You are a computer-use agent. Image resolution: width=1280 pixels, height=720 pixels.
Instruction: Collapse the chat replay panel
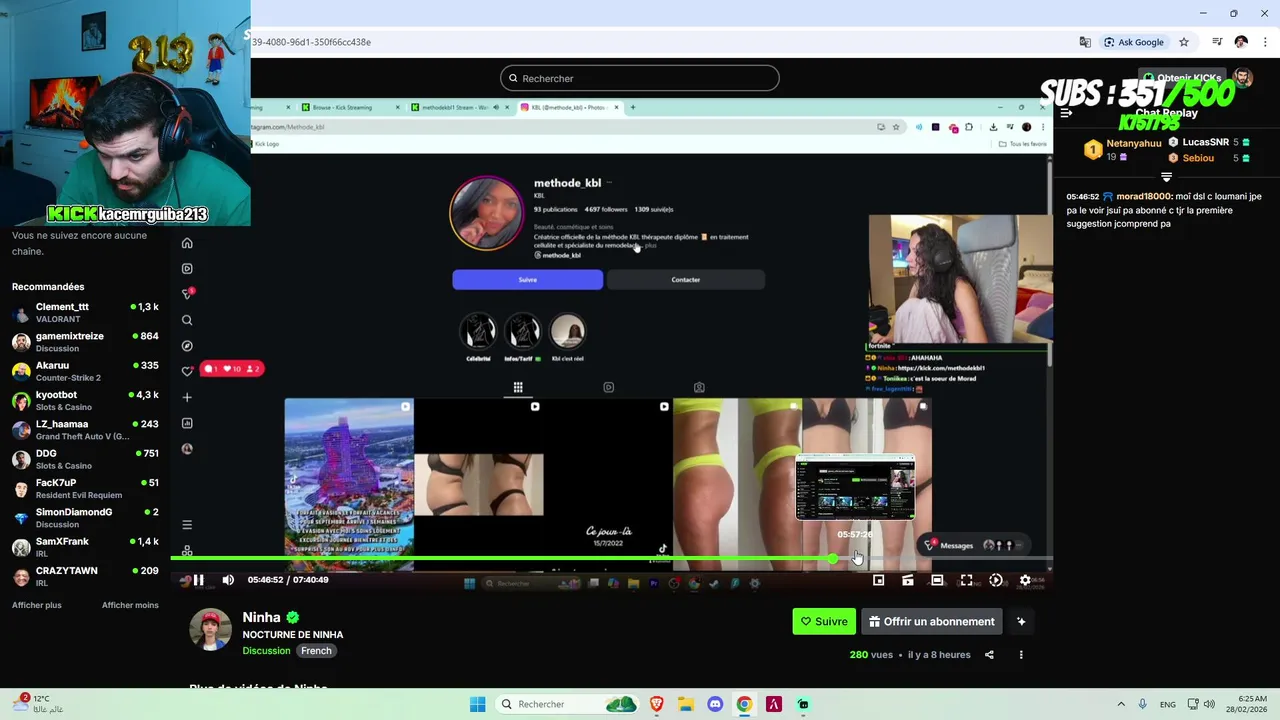point(1066,113)
